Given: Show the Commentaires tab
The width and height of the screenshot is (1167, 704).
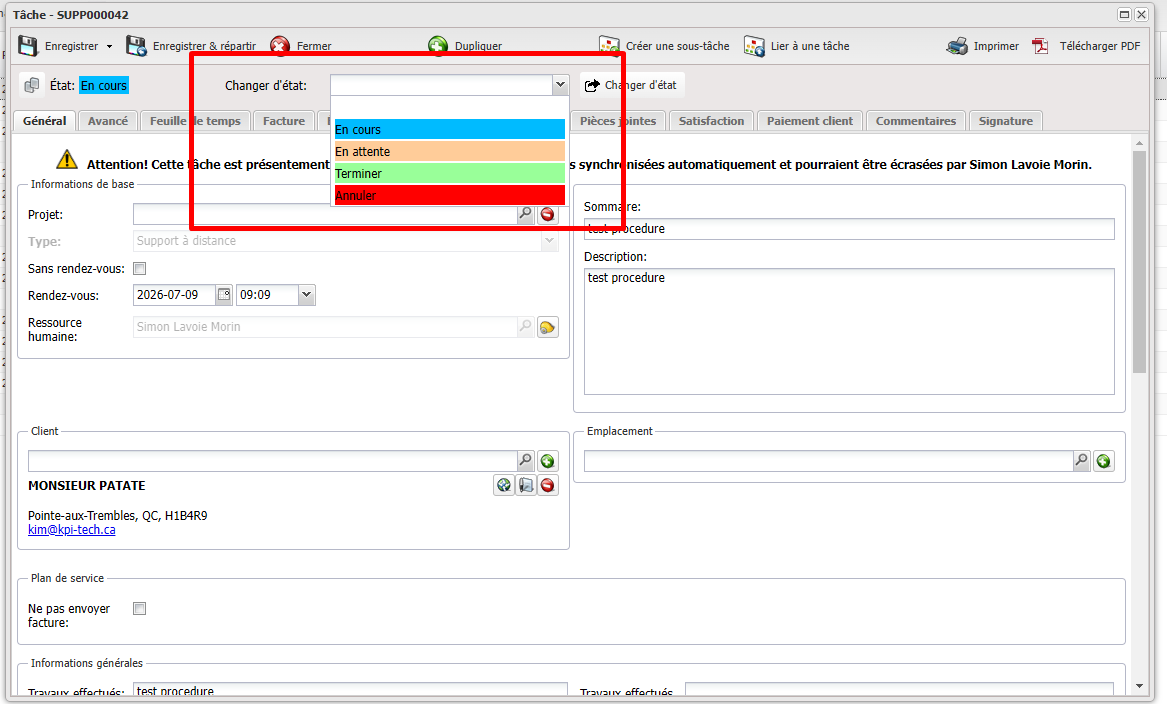Looking at the screenshot, I should pos(916,121).
